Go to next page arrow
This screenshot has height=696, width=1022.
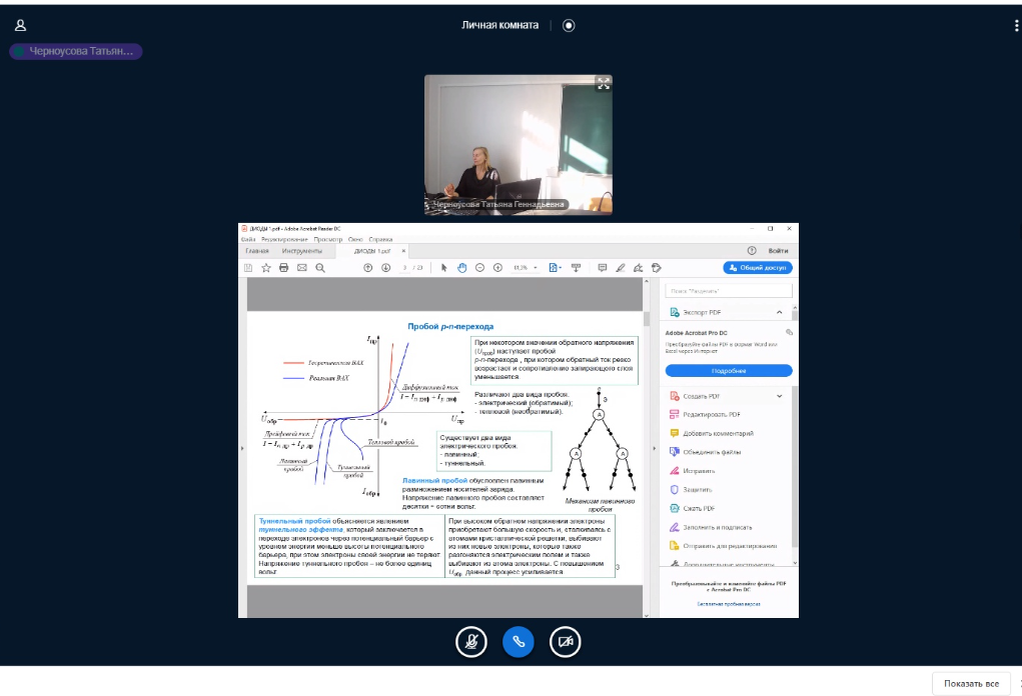point(386,268)
